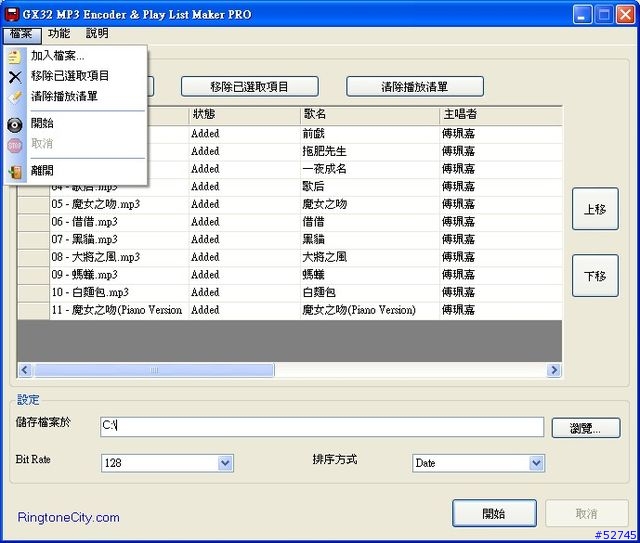Choose 清除播放清單 menu entry
This screenshot has height=543, width=640.
pyautogui.click(x=76, y=96)
